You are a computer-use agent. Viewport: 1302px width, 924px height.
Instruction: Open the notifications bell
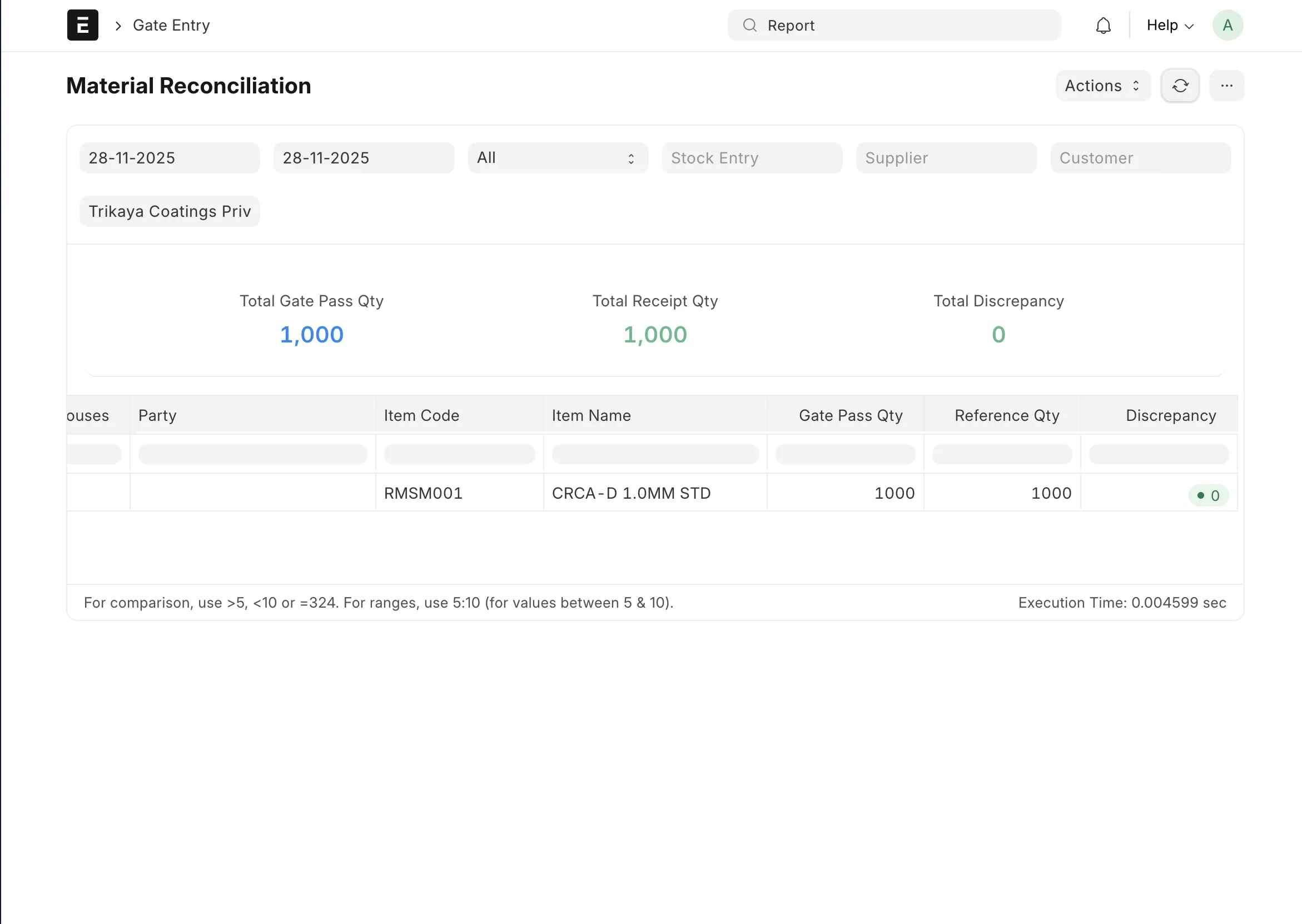click(1103, 26)
